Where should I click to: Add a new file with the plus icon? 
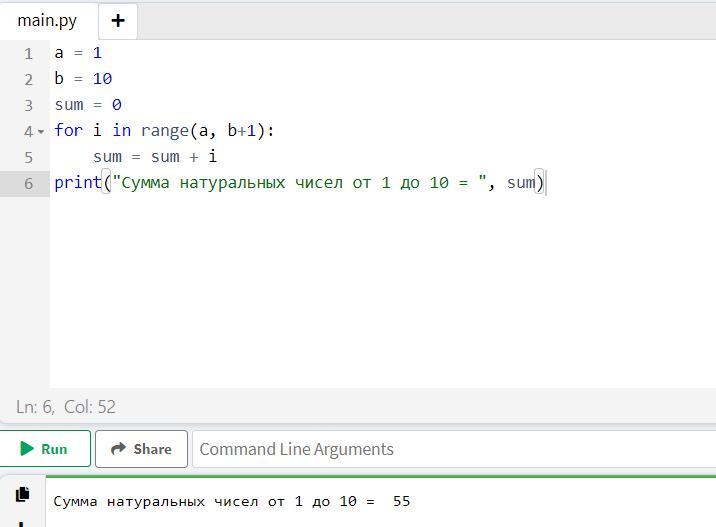117,20
